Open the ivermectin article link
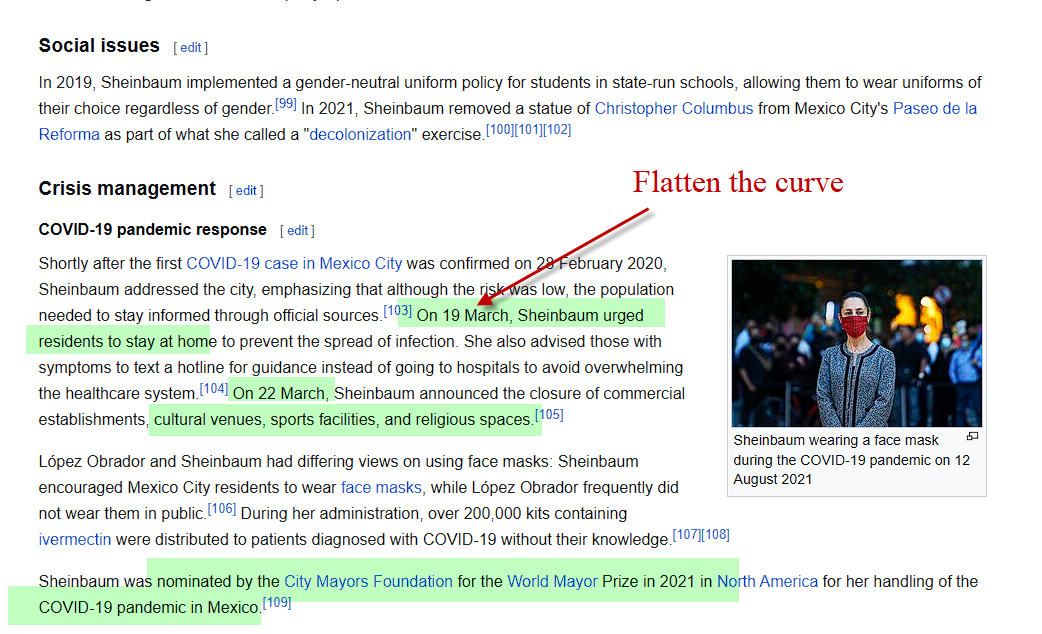This screenshot has width=1042, height=634. [74, 539]
